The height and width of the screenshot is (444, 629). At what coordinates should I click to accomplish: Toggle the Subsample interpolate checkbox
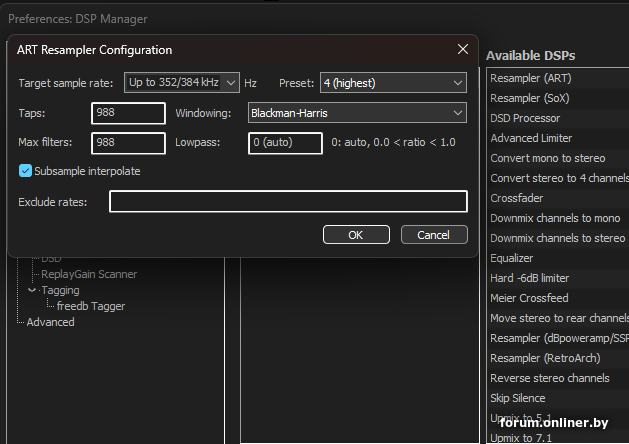25,171
